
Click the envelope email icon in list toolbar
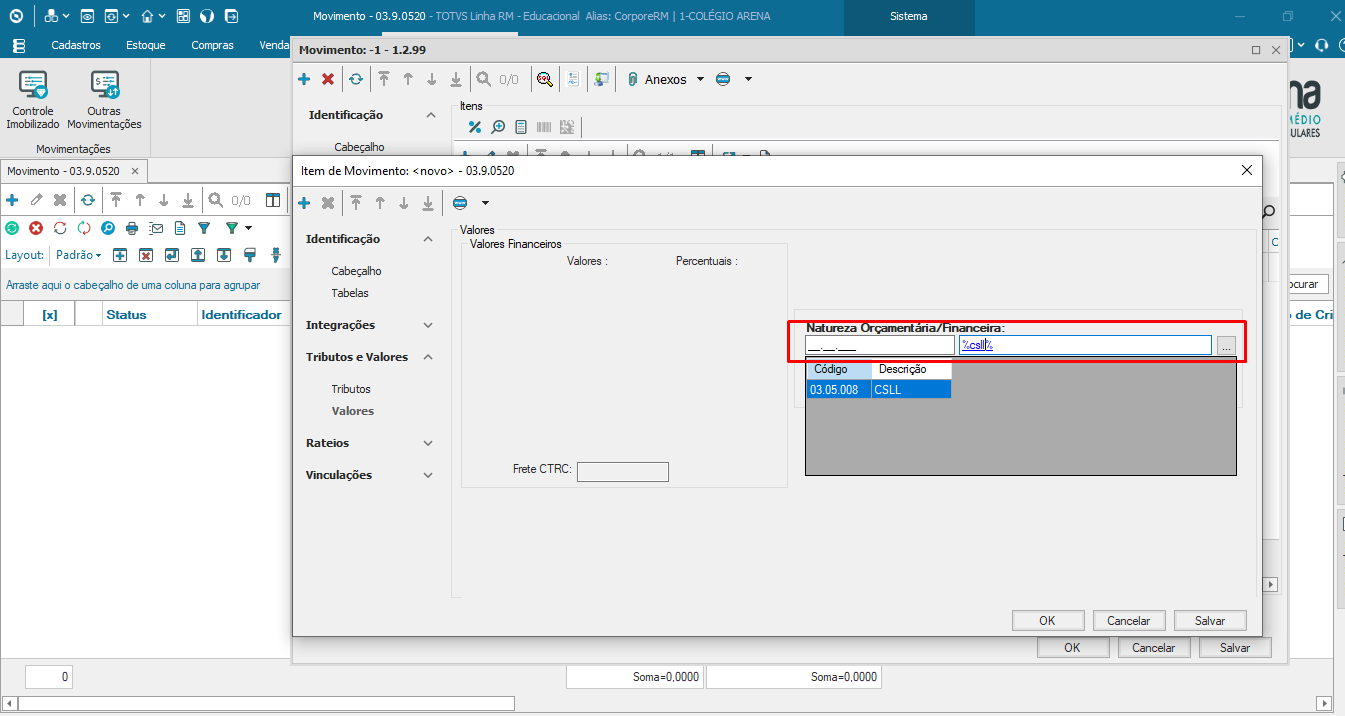(x=156, y=228)
